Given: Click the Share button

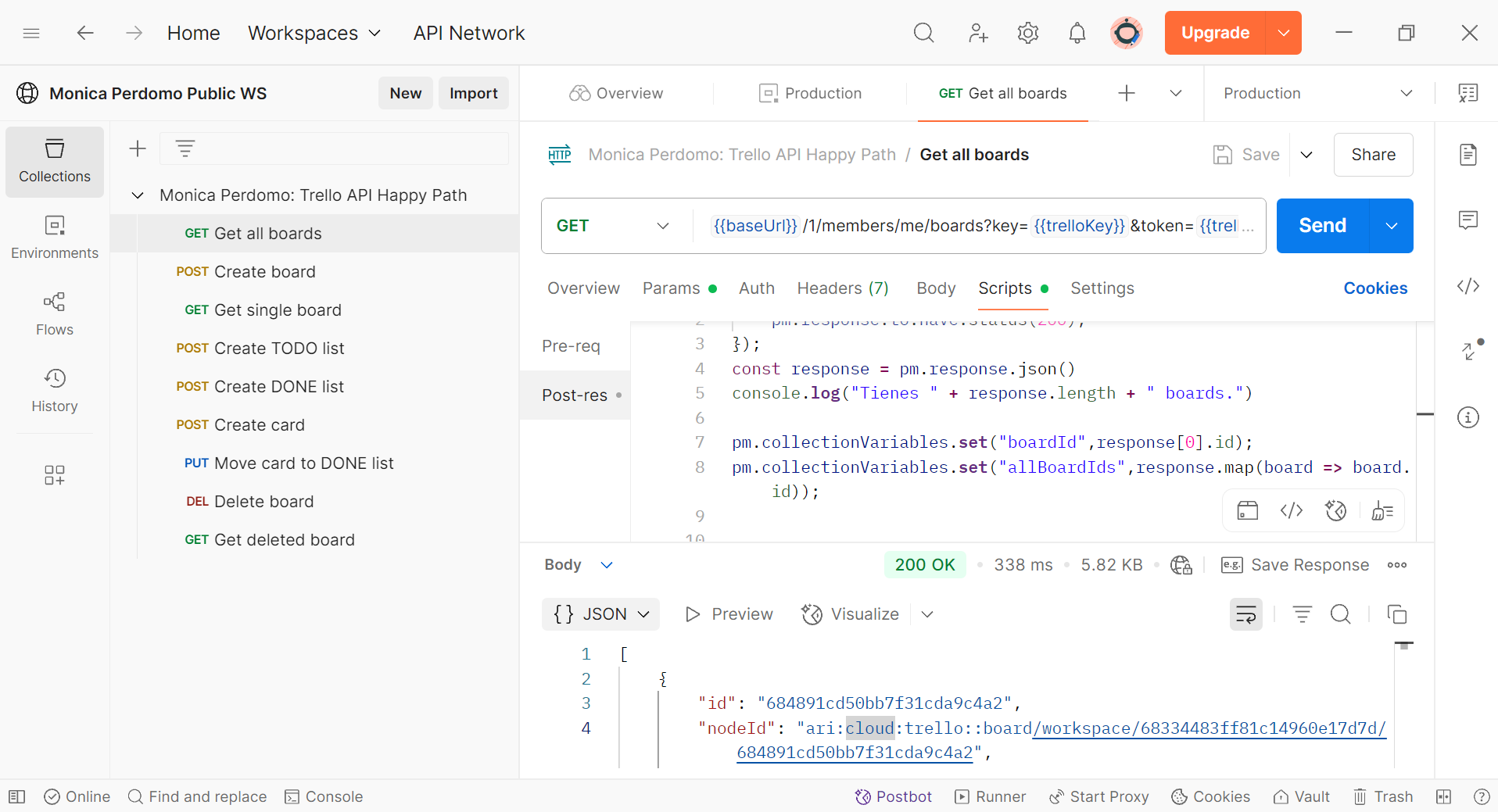Looking at the screenshot, I should [1374, 155].
